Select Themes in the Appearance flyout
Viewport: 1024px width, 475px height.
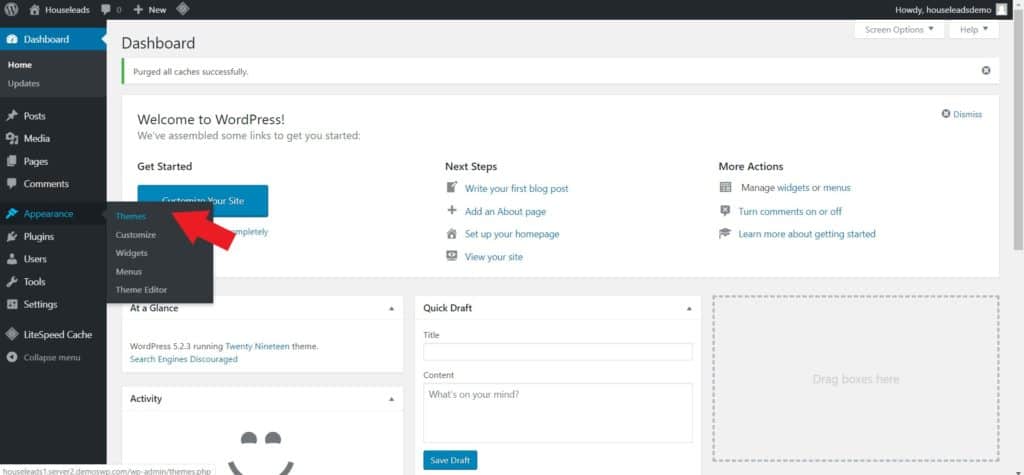point(131,216)
